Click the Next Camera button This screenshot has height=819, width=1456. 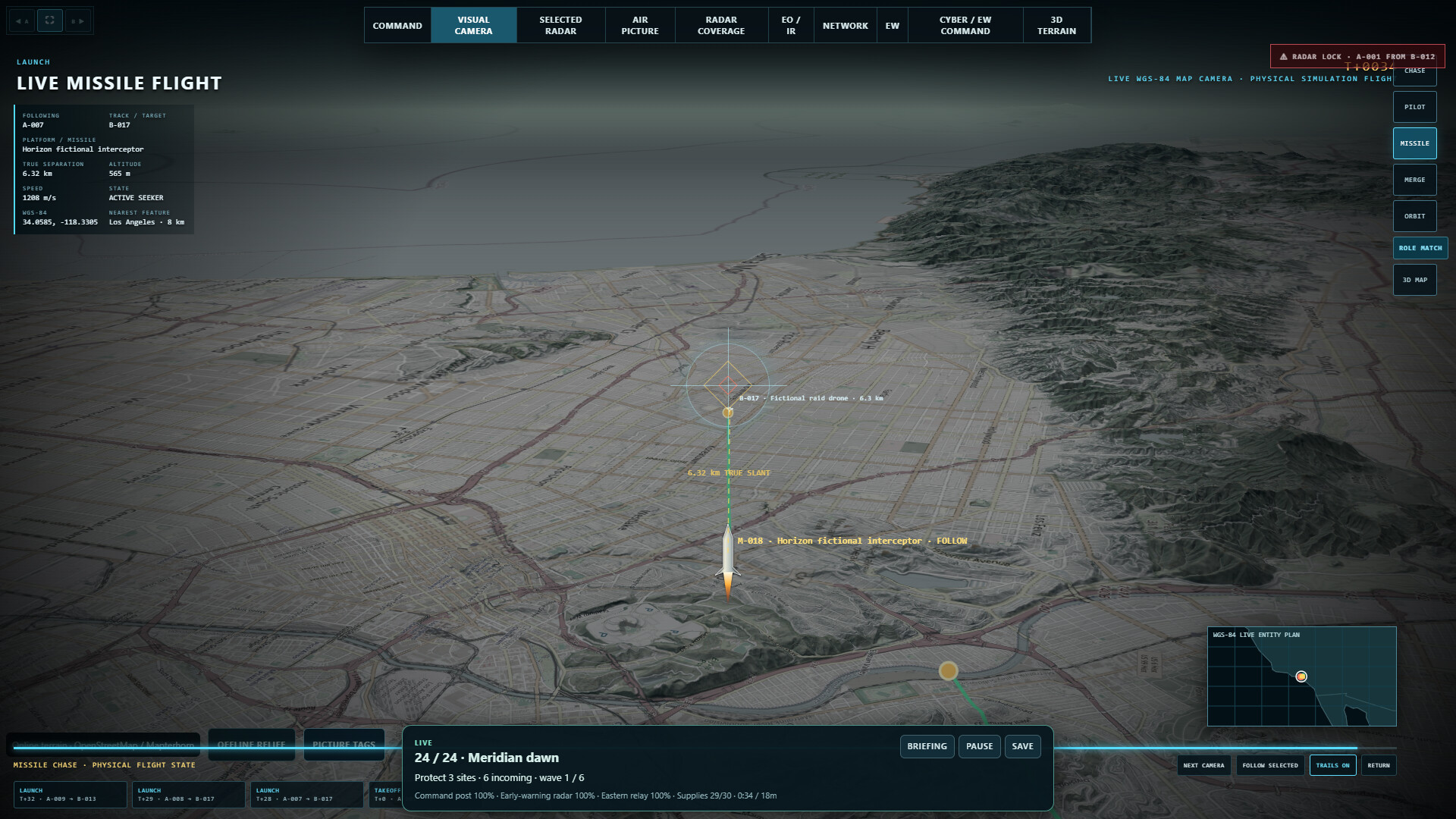pyautogui.click(x=1203, y=765)
